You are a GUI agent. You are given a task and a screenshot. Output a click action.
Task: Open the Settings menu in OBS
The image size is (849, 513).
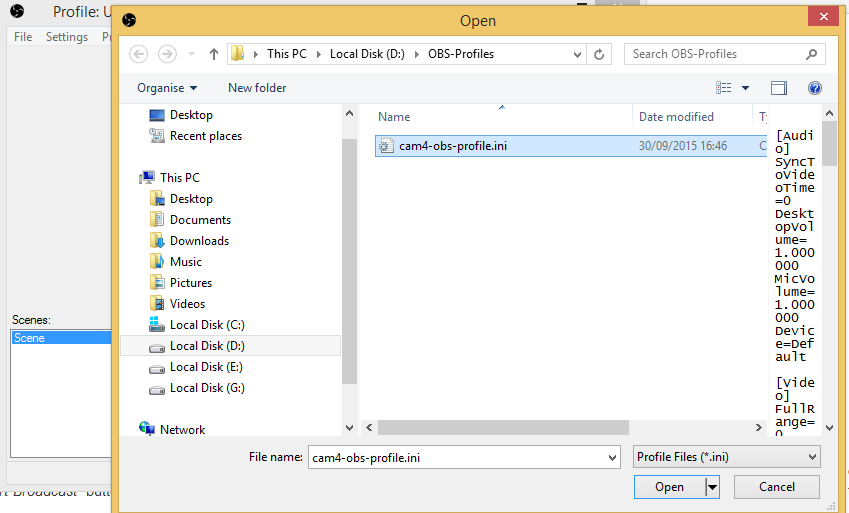coord(67,37)
